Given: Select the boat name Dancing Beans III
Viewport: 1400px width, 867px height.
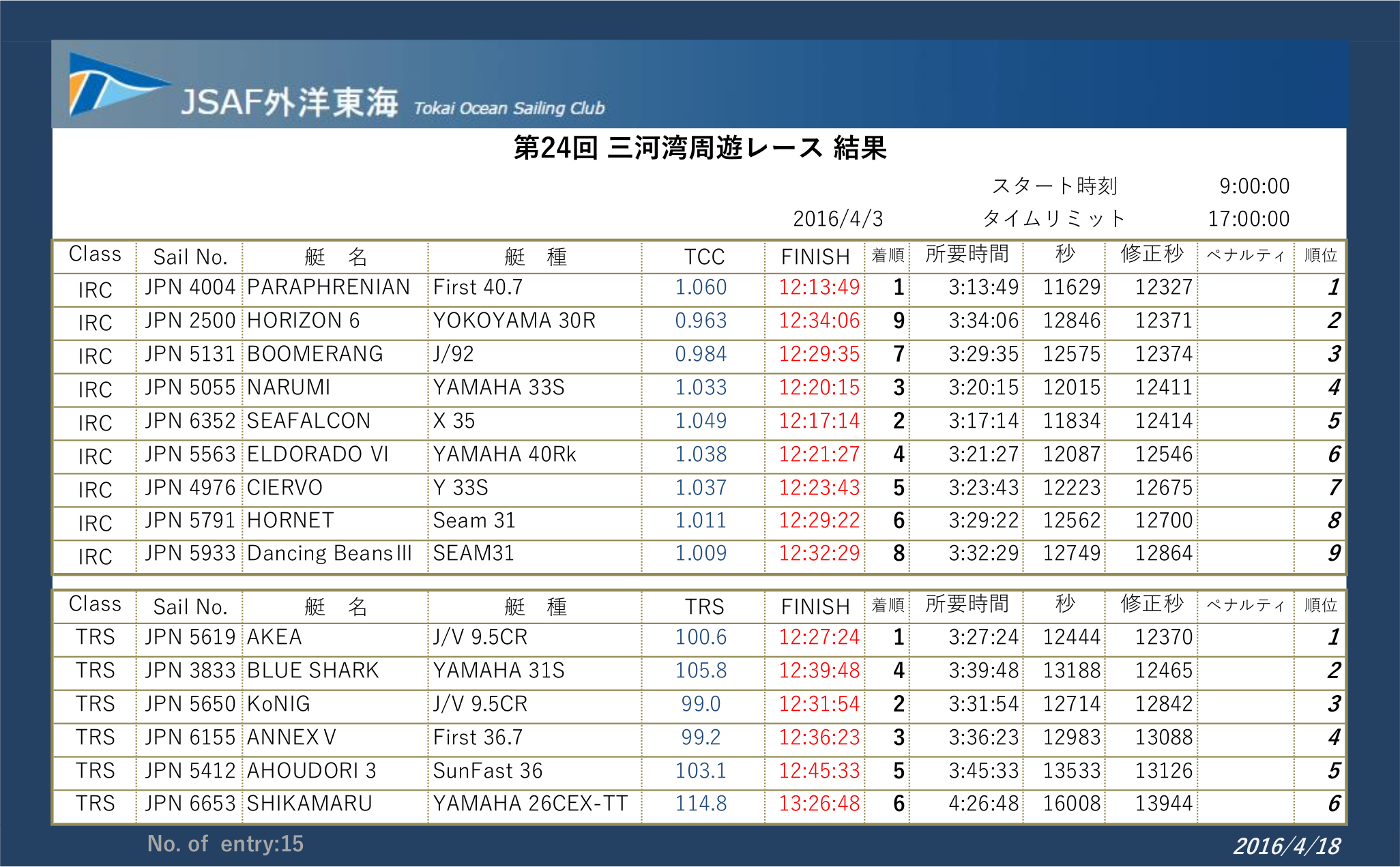Looking at the screenshot, I should coord(330,553).
